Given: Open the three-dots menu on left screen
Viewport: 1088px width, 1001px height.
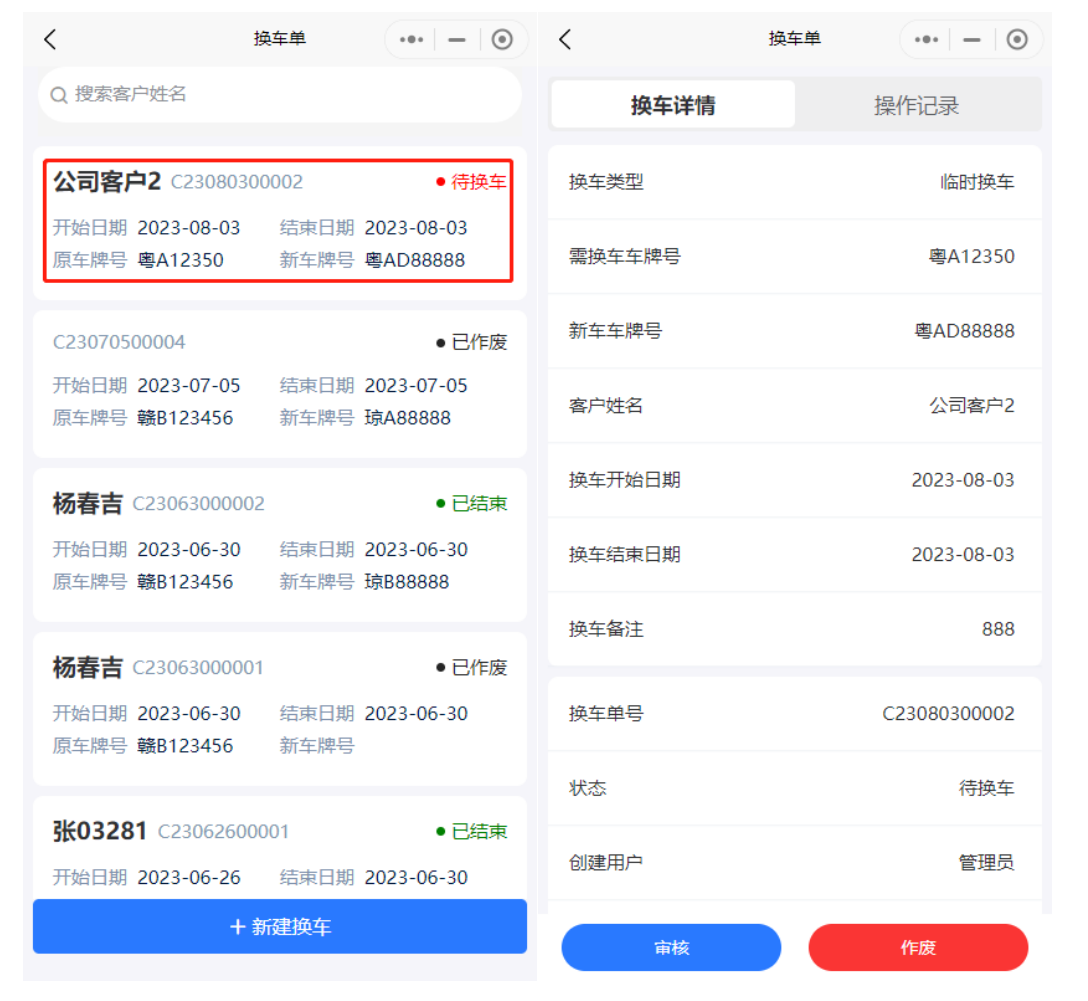Looking at the screenshot, I should [411, 40].
